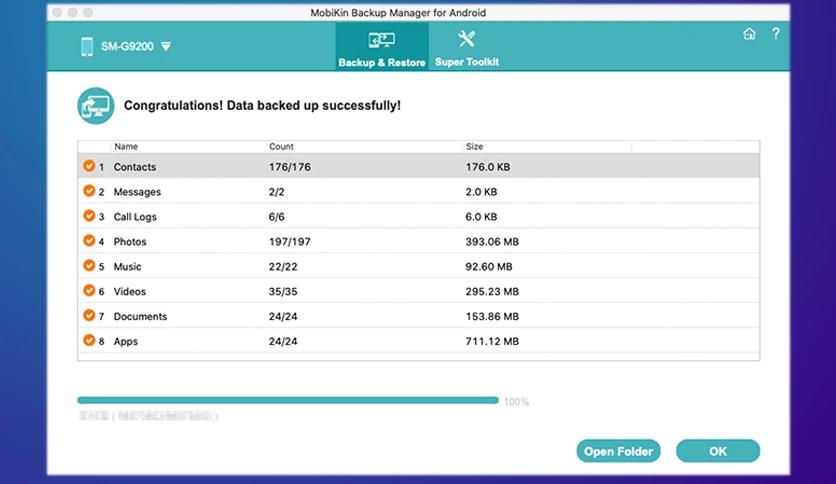
Task: Select the Photos row label
Action: tap(130, 241)
